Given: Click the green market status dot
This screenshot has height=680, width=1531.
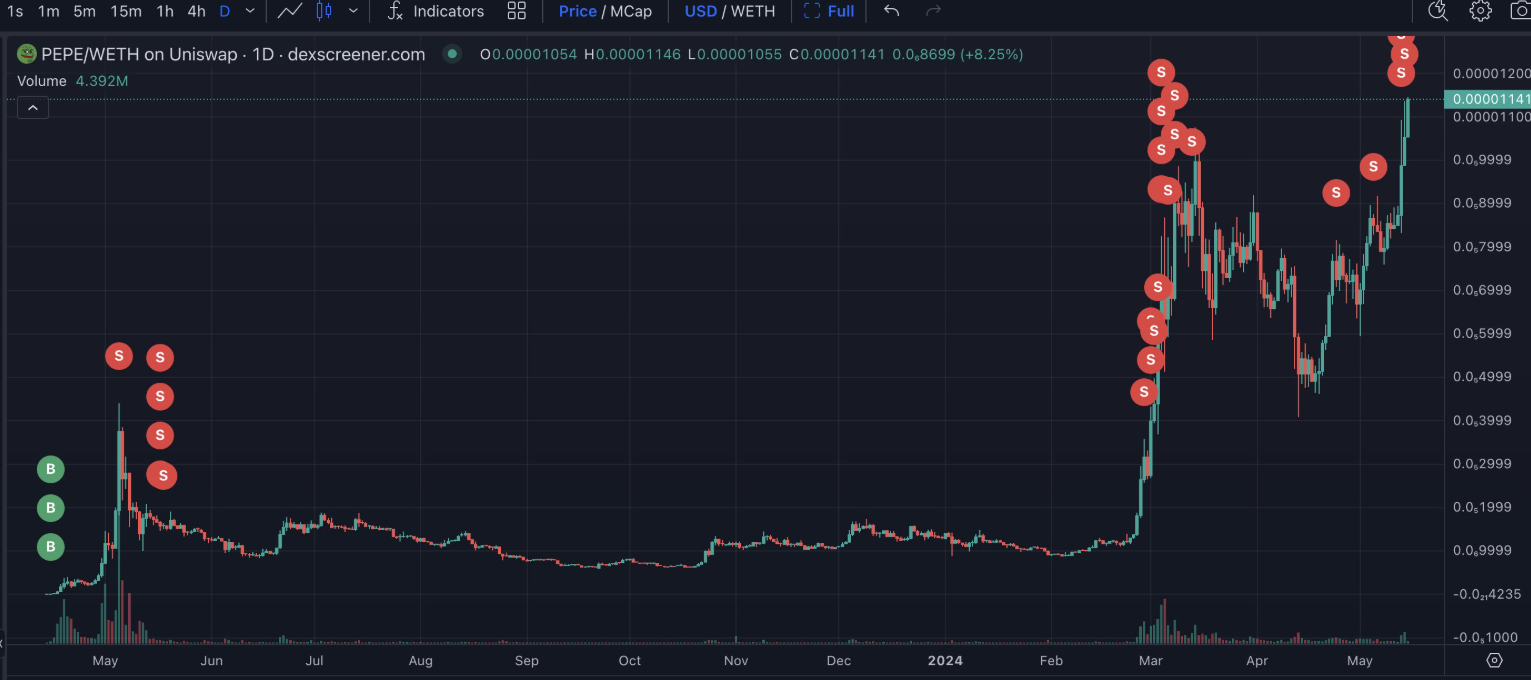Looking at the screenshot, I should (x=452, y=54).
